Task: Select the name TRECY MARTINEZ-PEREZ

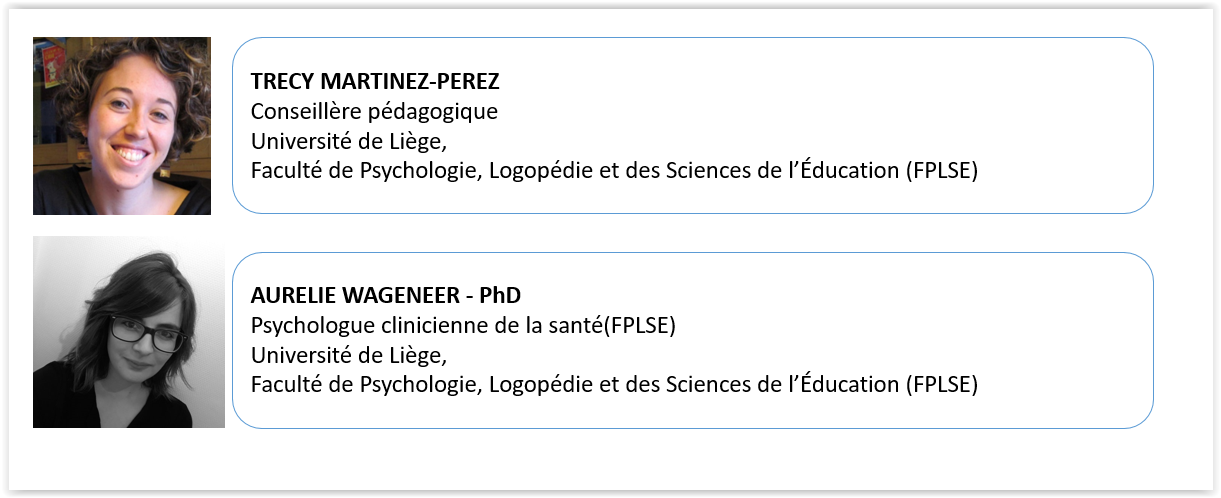Action: [375, 82]
